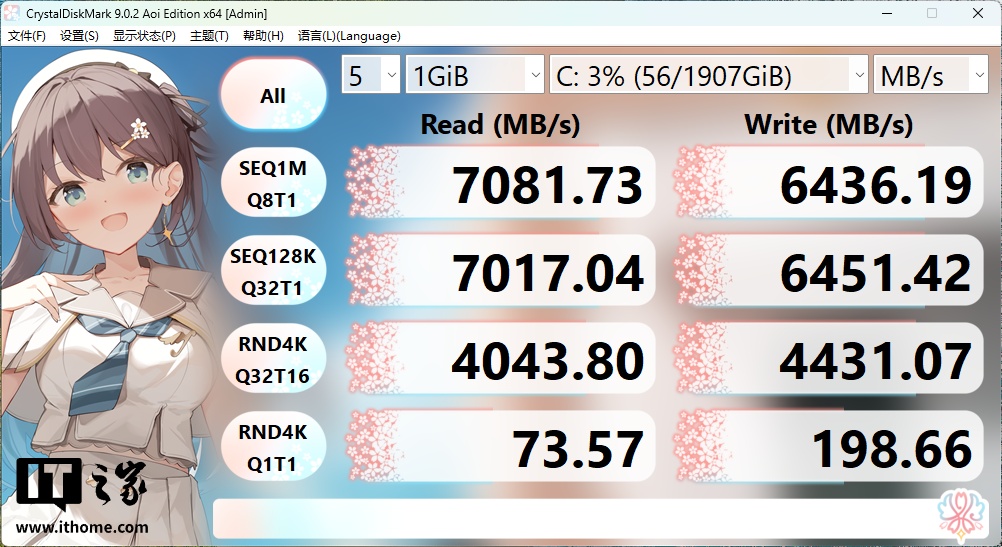Screen dimensions: 1002x547
Task: Open the test count dropdown showing 5
Action: tap(371, 75)
